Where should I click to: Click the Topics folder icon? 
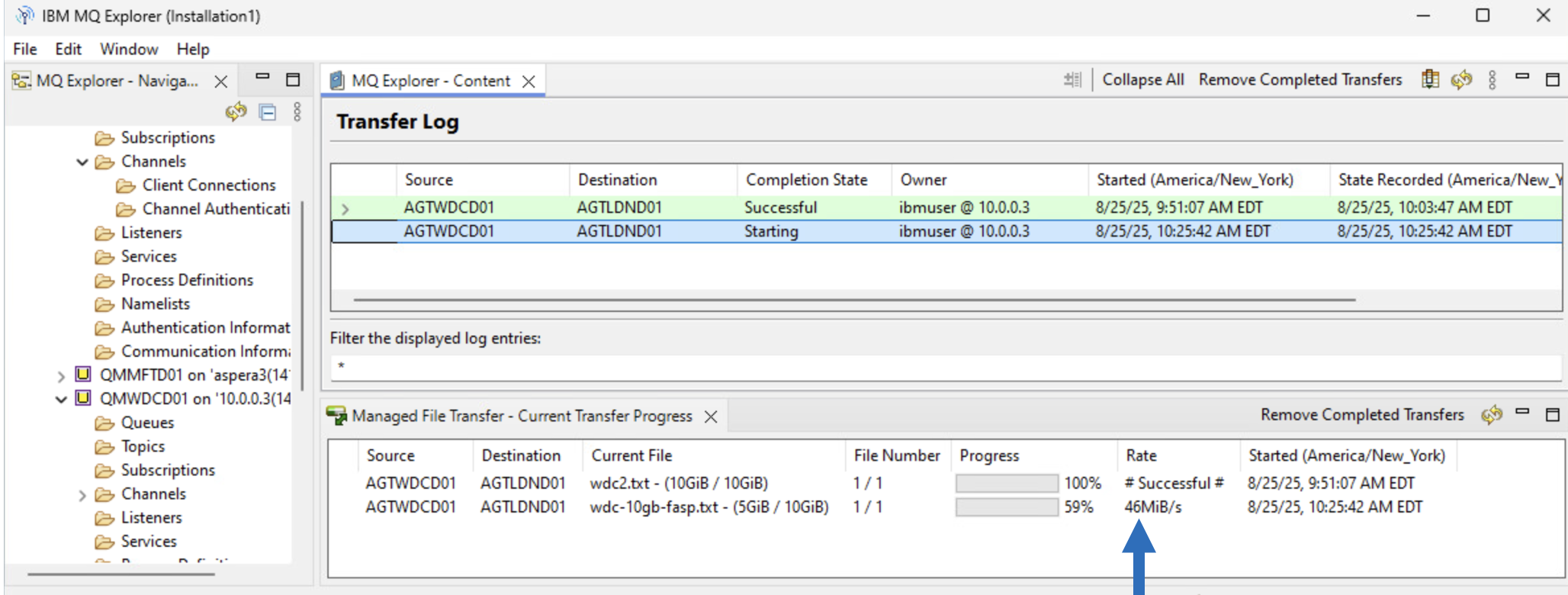[104, 446]
